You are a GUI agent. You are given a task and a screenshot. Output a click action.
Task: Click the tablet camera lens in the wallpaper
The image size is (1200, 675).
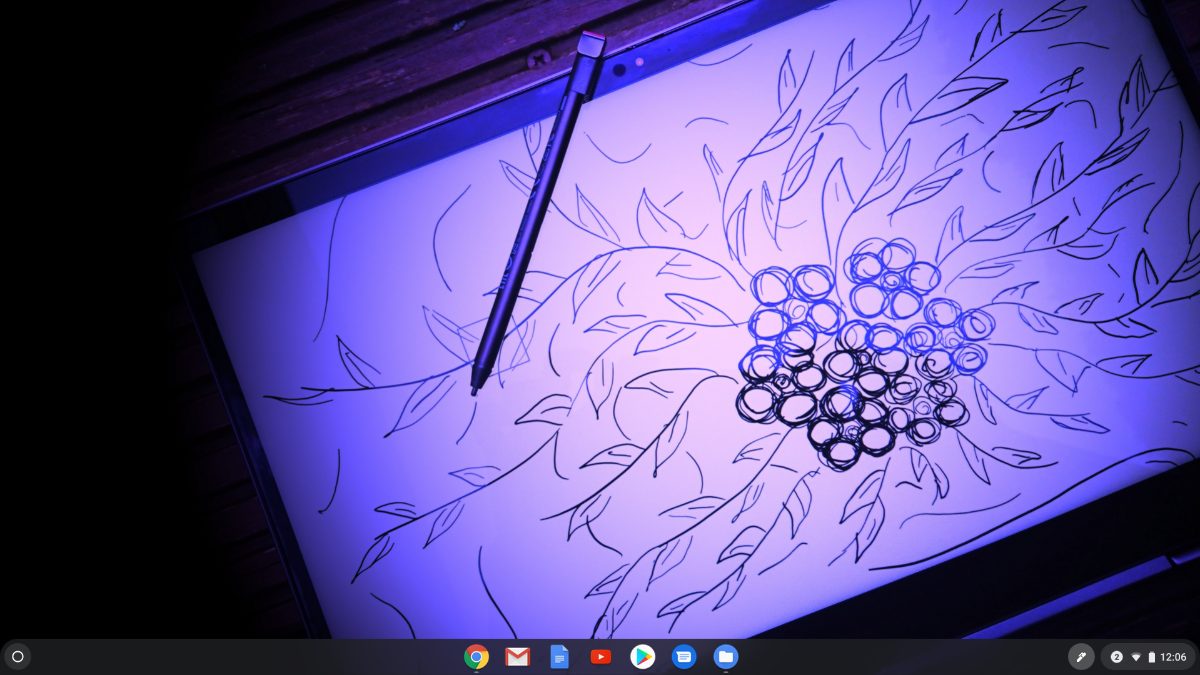621,69
